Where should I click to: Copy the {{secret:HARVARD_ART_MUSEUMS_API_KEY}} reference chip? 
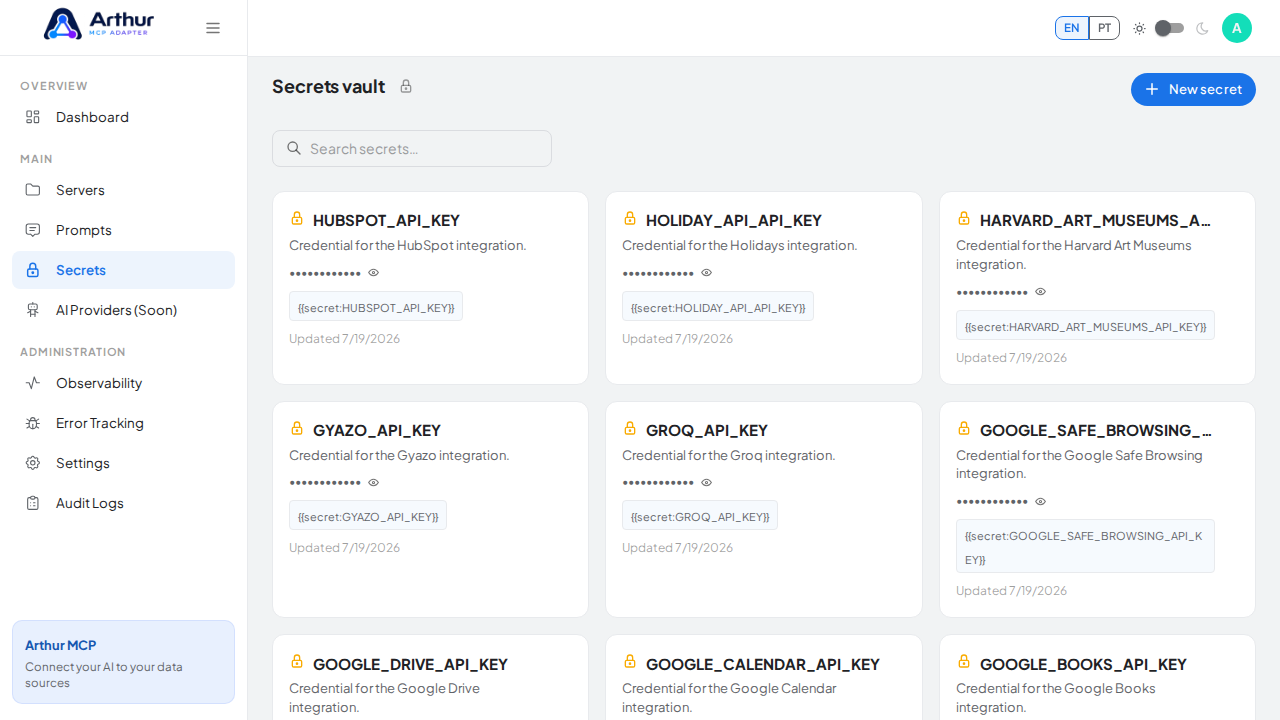click(1085, 326)
